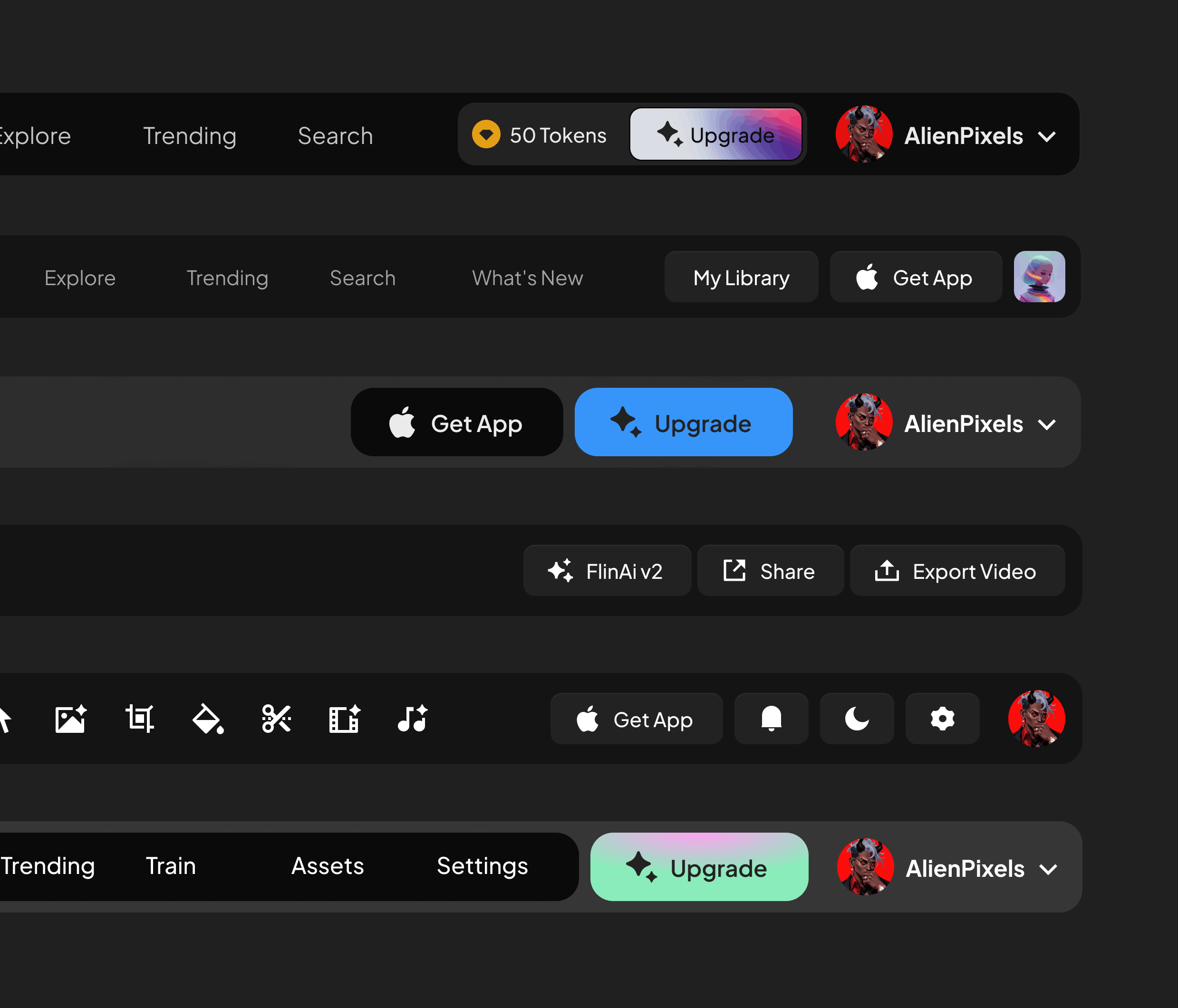Expand the bottom AlienPixels profile chevron
1178x1008 pixels.
pyautogui.click(x=1049, y=868)
